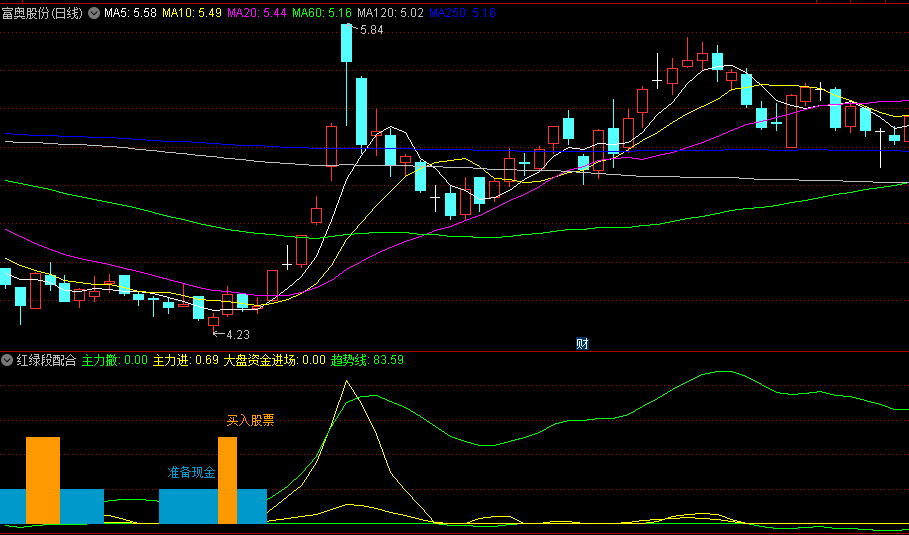Click the 准备现金 signal label
This screenshot has width=909, height=535.
[x=191, y=472]
